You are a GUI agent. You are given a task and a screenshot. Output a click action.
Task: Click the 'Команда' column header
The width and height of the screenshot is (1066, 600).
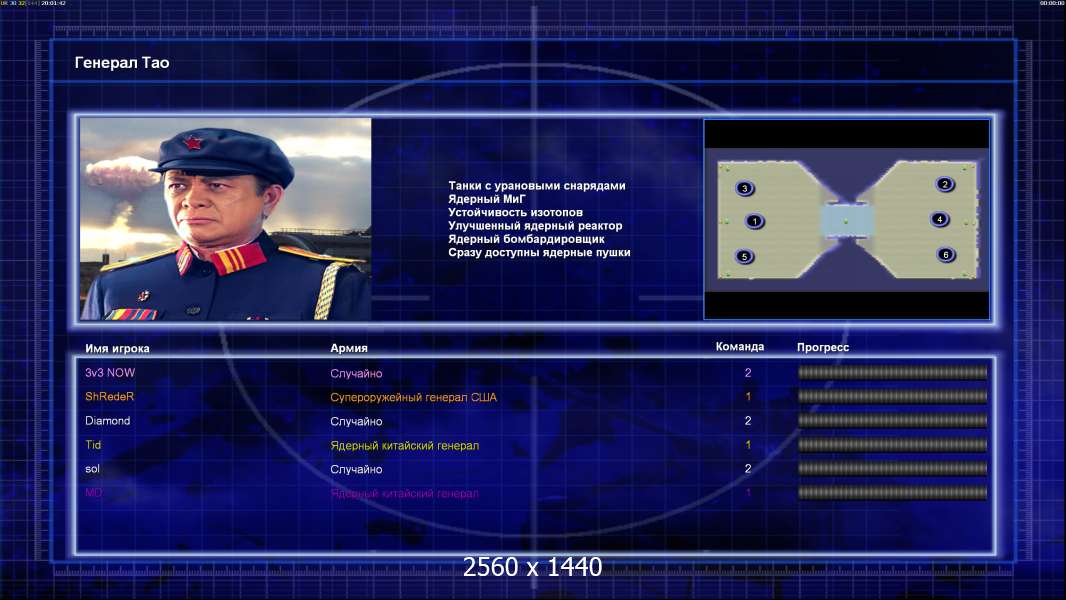click(x=740, y=347)
